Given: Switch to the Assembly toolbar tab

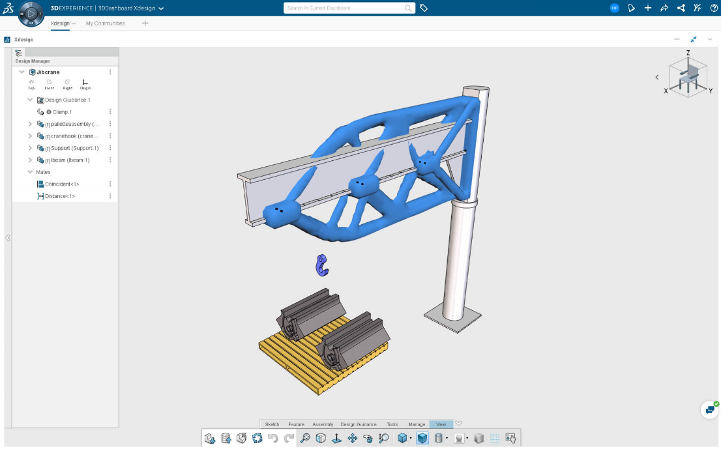Looking at the screenshot, I should (323, 424).
